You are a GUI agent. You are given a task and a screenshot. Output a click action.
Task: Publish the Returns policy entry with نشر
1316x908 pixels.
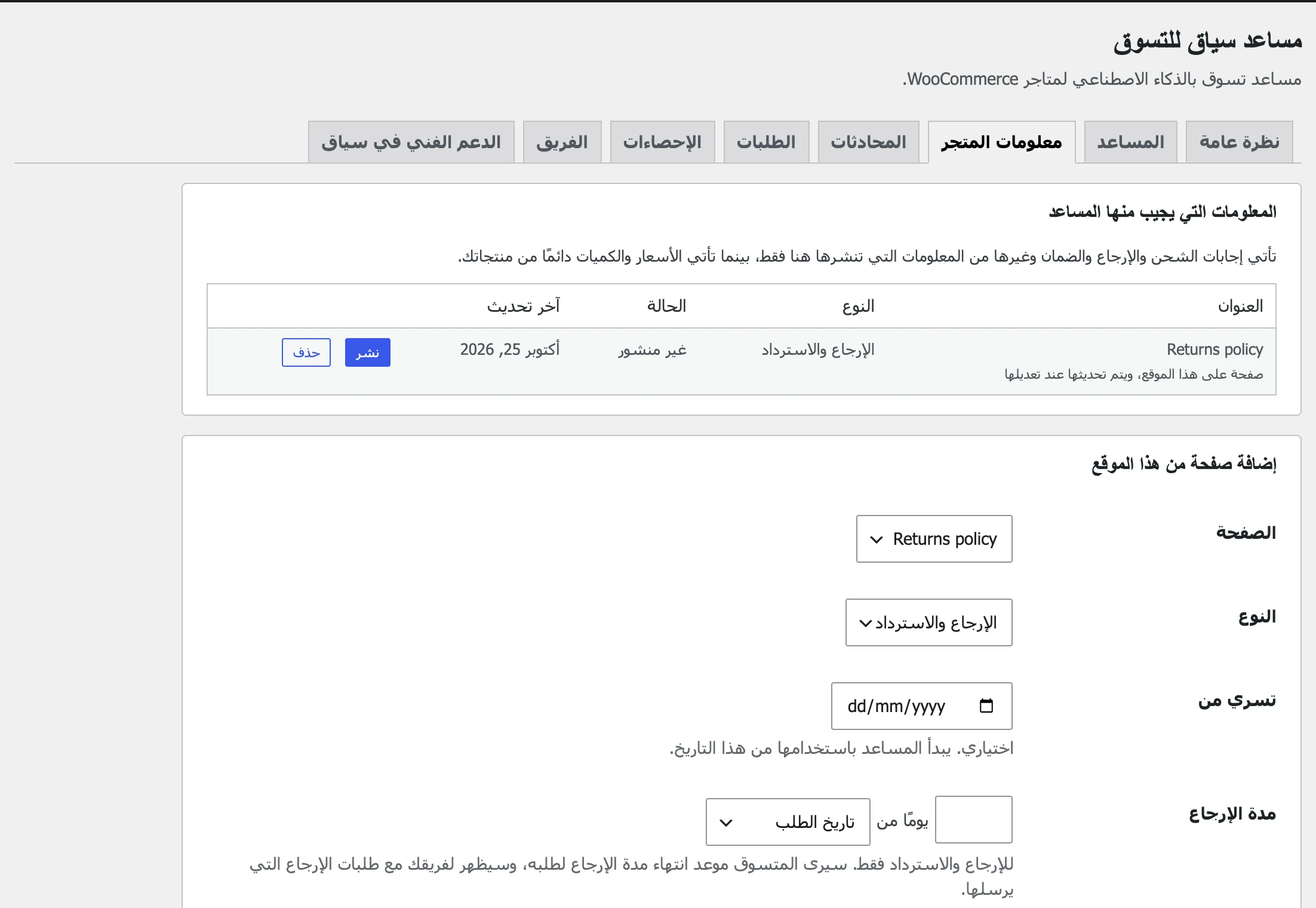(367, 352)
